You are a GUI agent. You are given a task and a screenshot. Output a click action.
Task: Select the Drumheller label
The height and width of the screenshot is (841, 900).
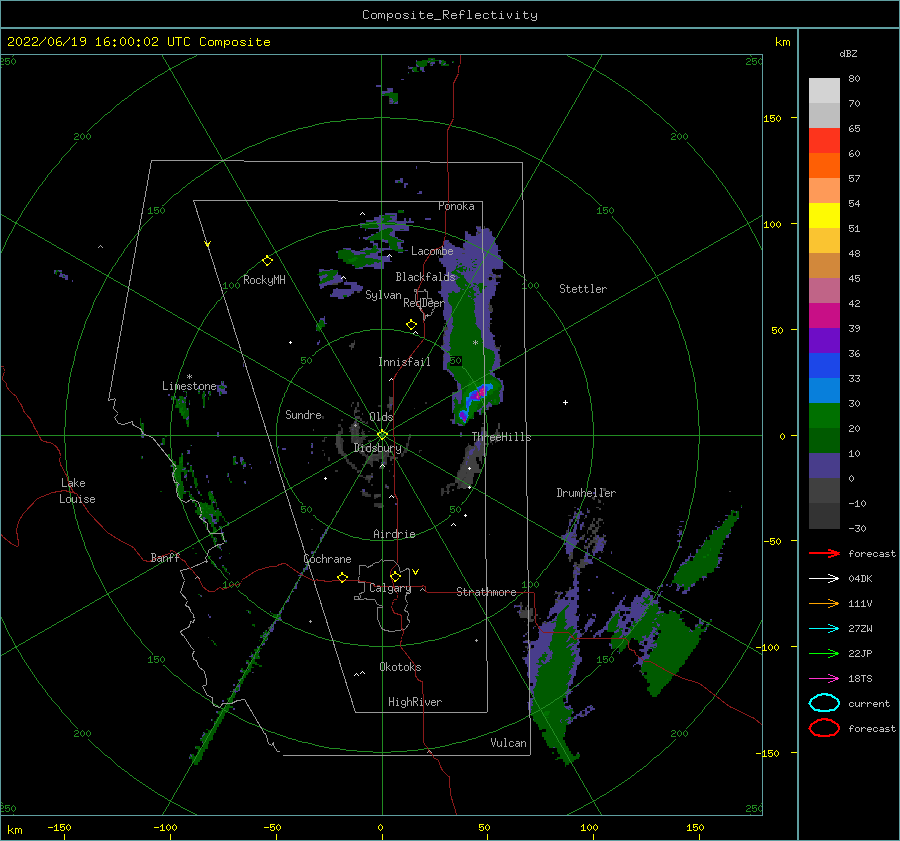(586, 493)
